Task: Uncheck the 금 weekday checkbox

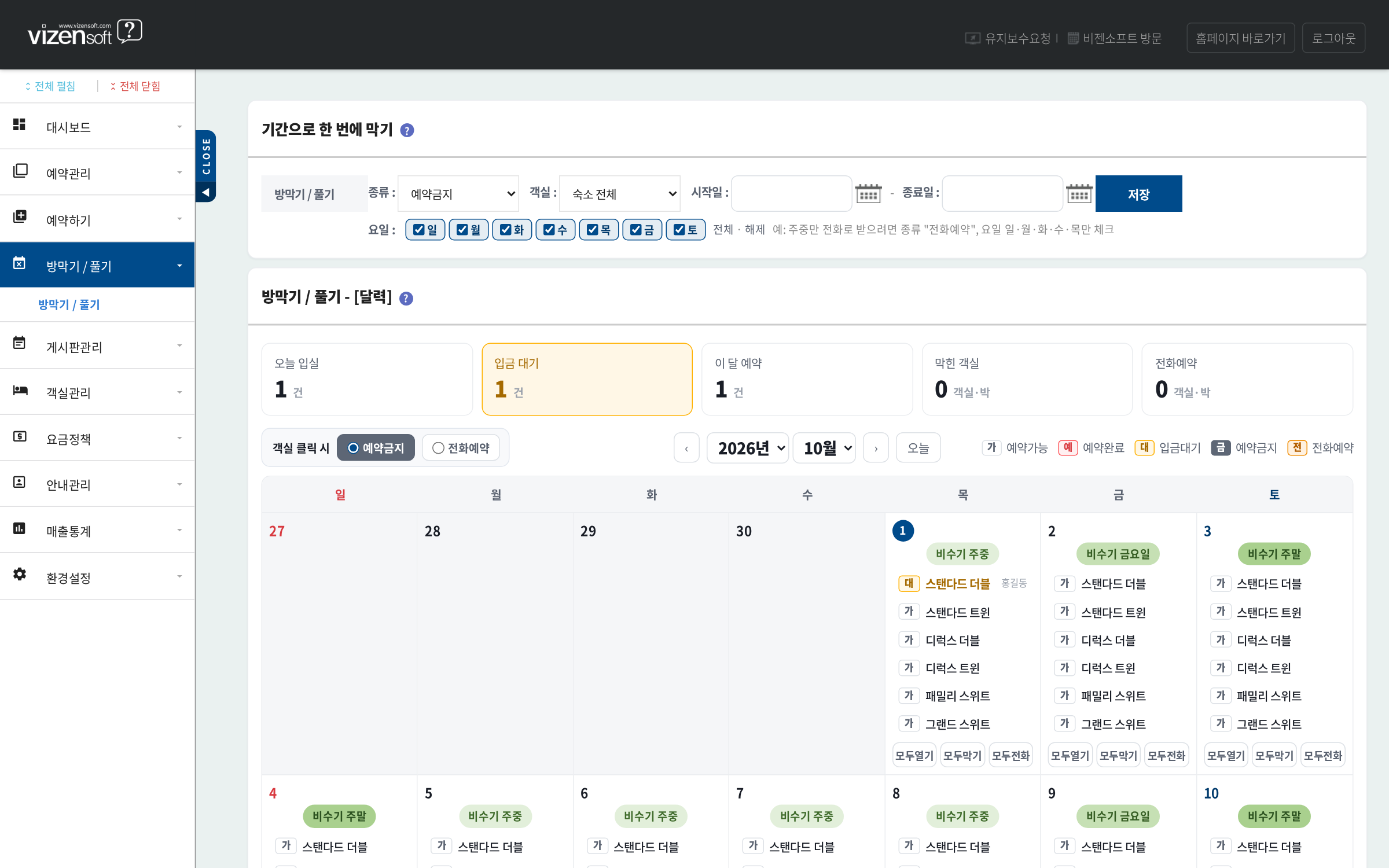Action: (635, 230)
